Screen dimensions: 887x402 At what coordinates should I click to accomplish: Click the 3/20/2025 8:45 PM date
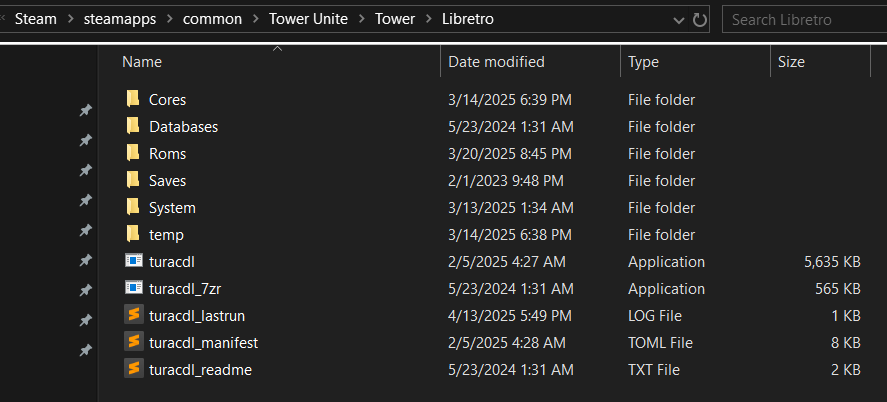click(x=510, y=154)
